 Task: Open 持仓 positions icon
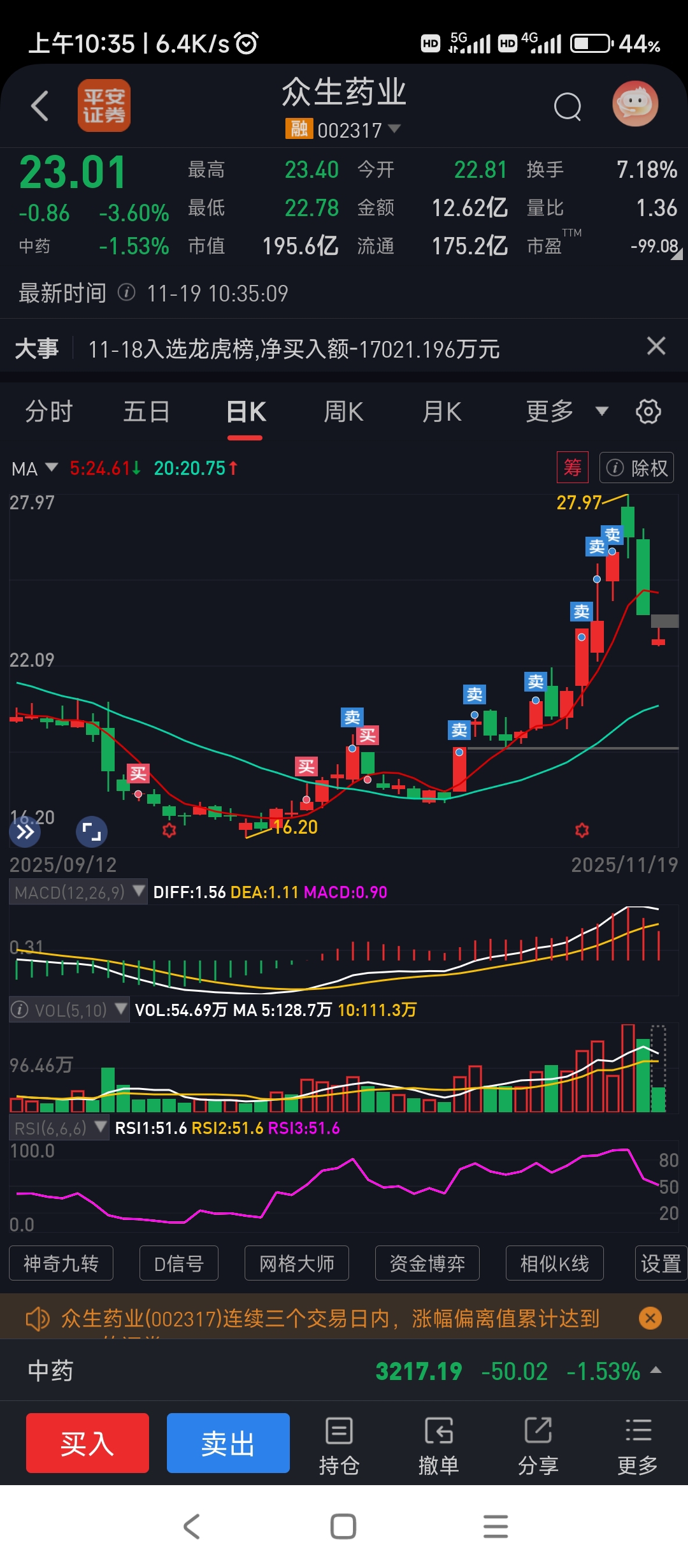pos(339,1446)
